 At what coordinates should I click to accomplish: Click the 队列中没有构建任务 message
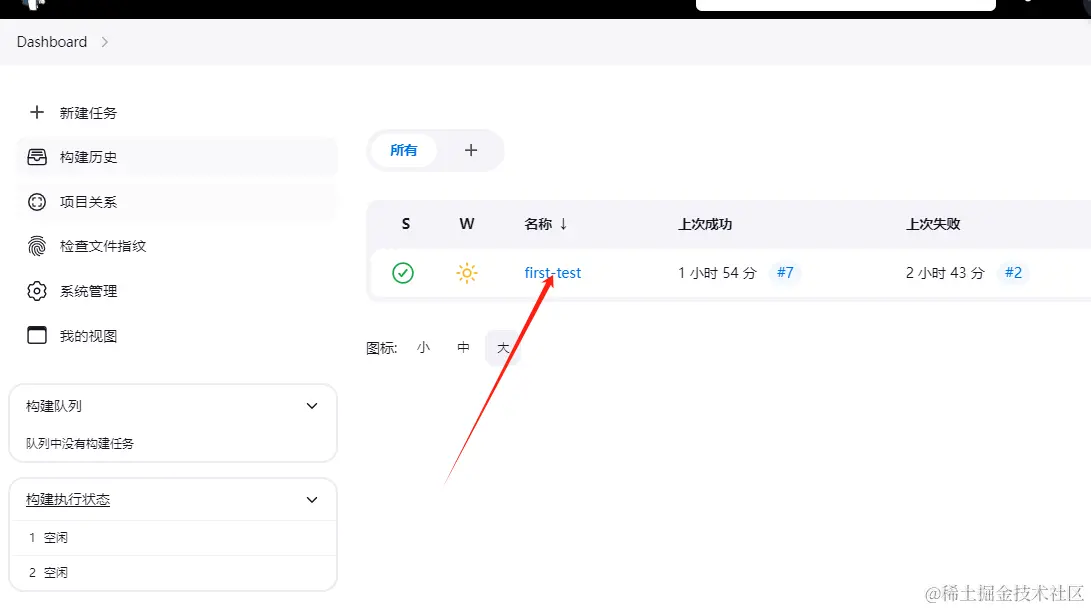tap(79, 443)
